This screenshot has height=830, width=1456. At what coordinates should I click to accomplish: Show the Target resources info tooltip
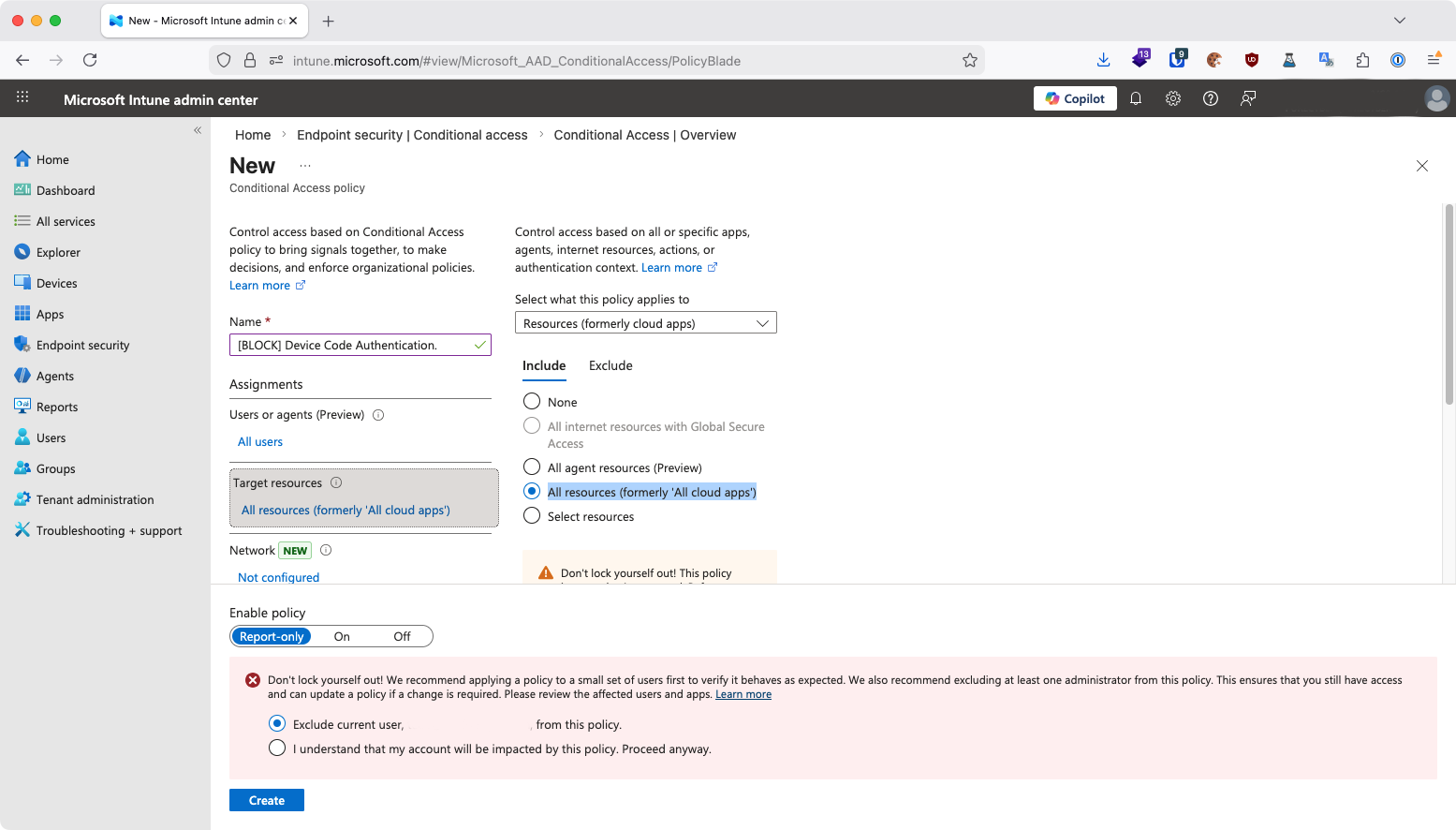[x=336, y=483]
